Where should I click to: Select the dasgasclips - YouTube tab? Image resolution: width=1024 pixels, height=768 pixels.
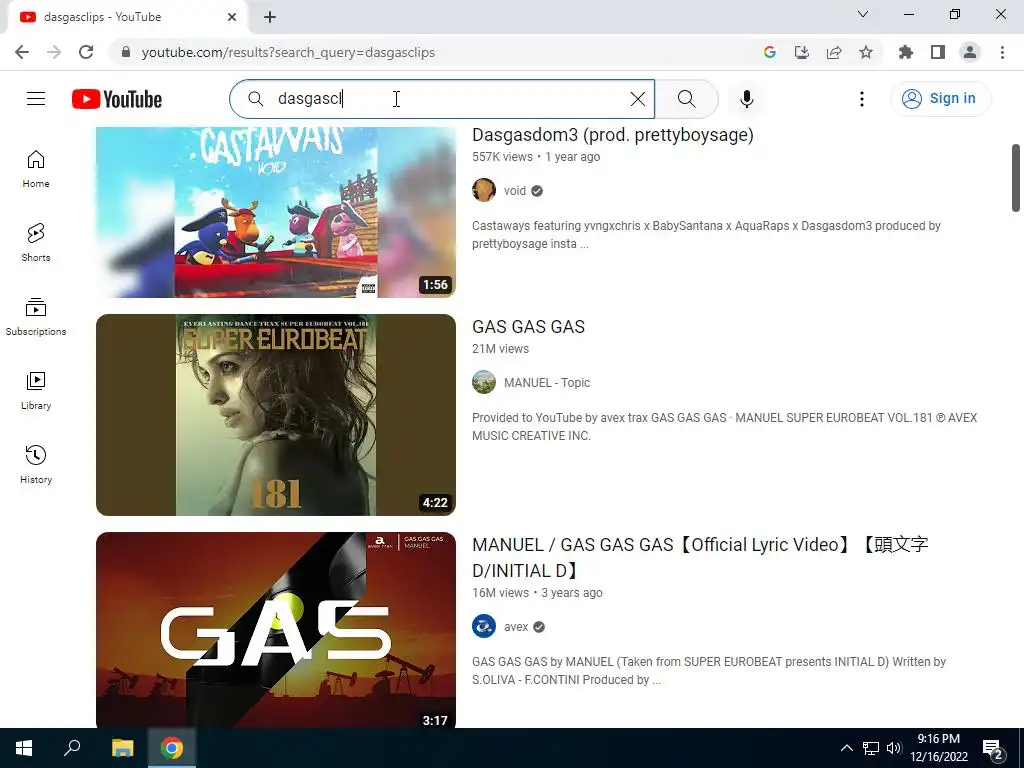point(127,17)
